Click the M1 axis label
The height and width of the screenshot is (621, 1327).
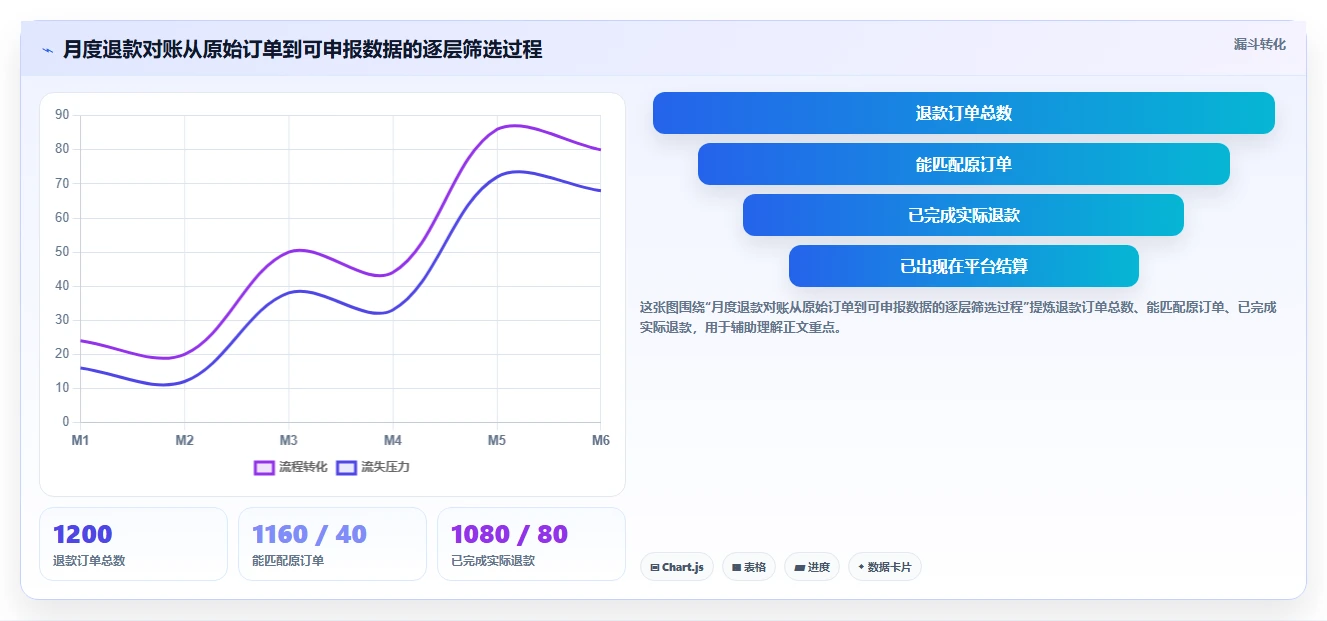tap(80, 440)
